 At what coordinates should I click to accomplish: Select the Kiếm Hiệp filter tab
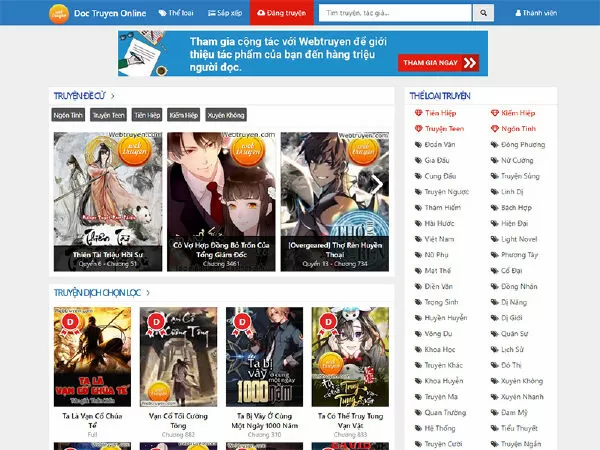click(184, 115)
